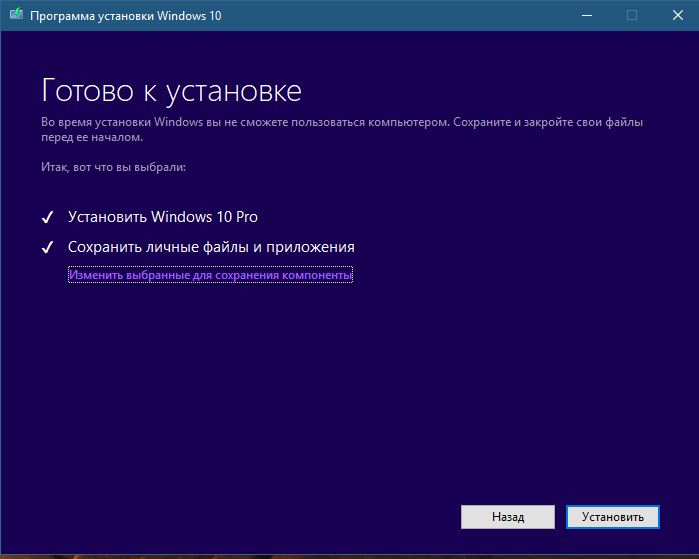Viewport: 699px width, 559px height.
Task: Select text Сохранить личные файлы и приложения
Action: pyautogui.click(x=211, y=247)
